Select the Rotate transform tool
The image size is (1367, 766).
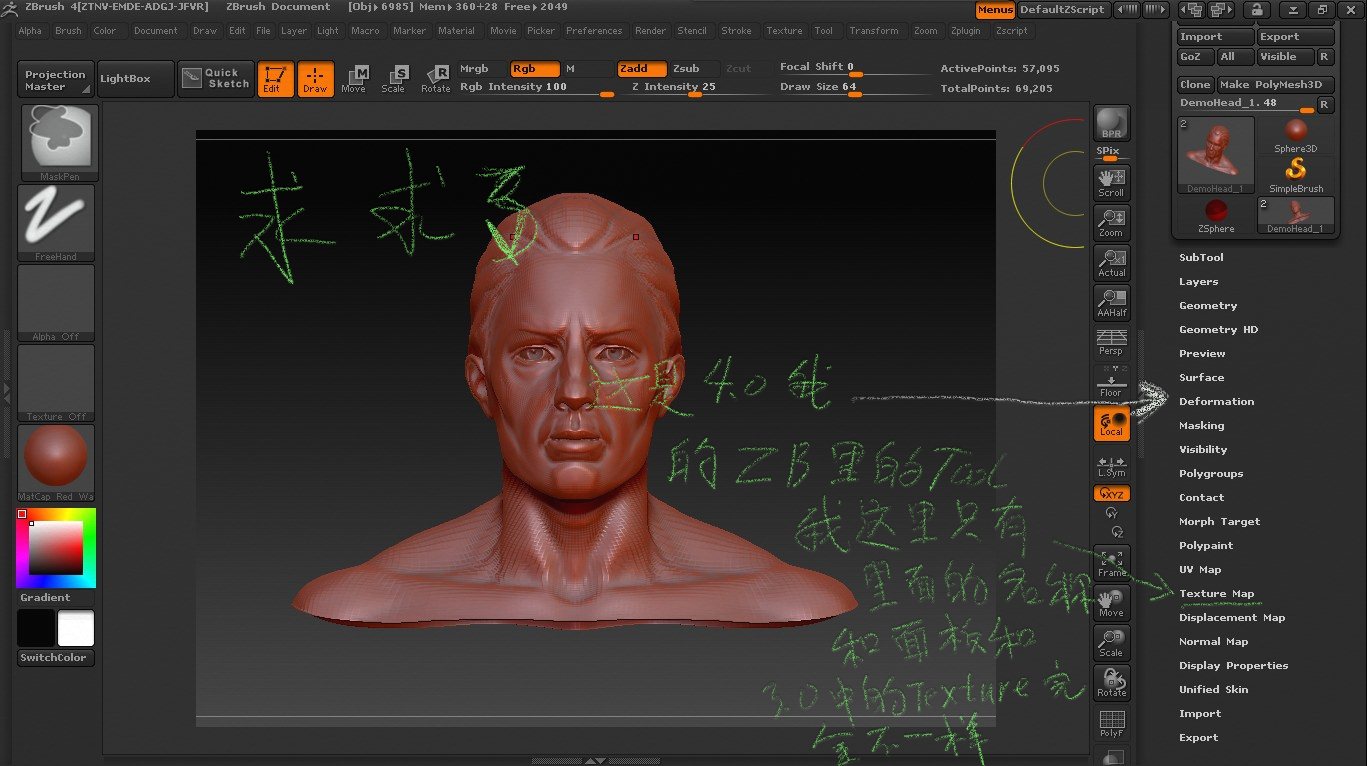(x=435, y=79)
